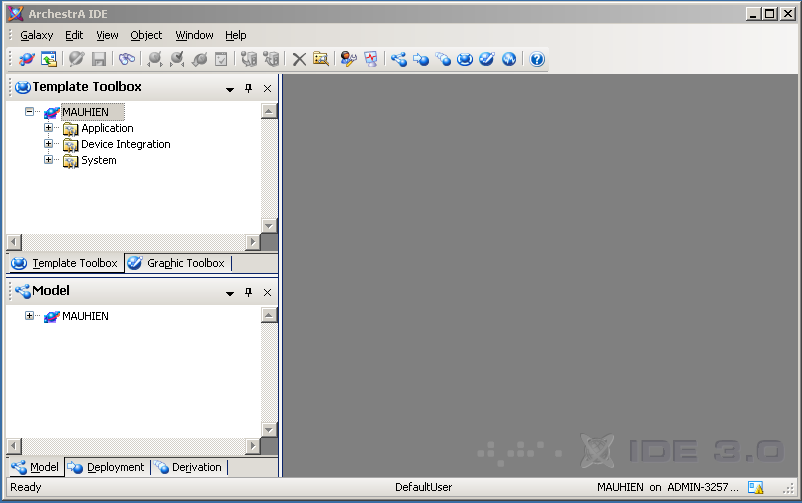Select MAUHIEN galaxy in Model tree
The height and width of the screenshot is (503, 802).
tap(85, 316)
